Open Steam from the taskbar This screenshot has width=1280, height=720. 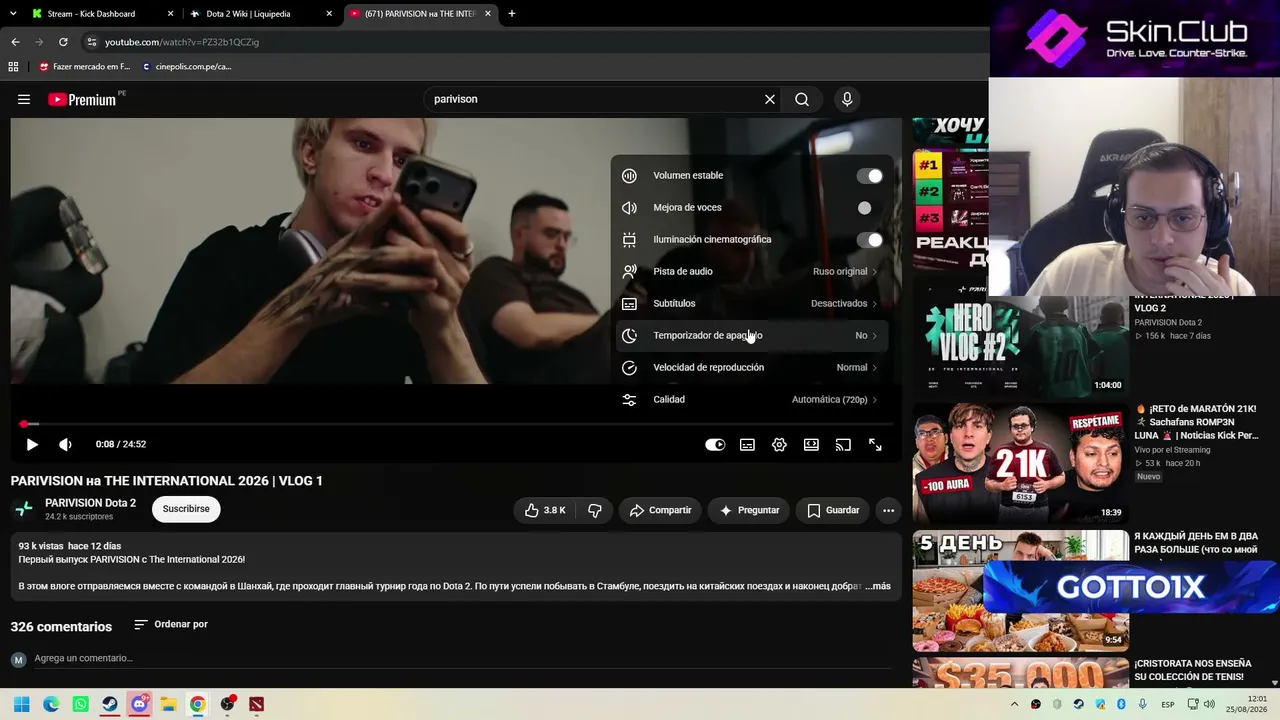point(110,704)
